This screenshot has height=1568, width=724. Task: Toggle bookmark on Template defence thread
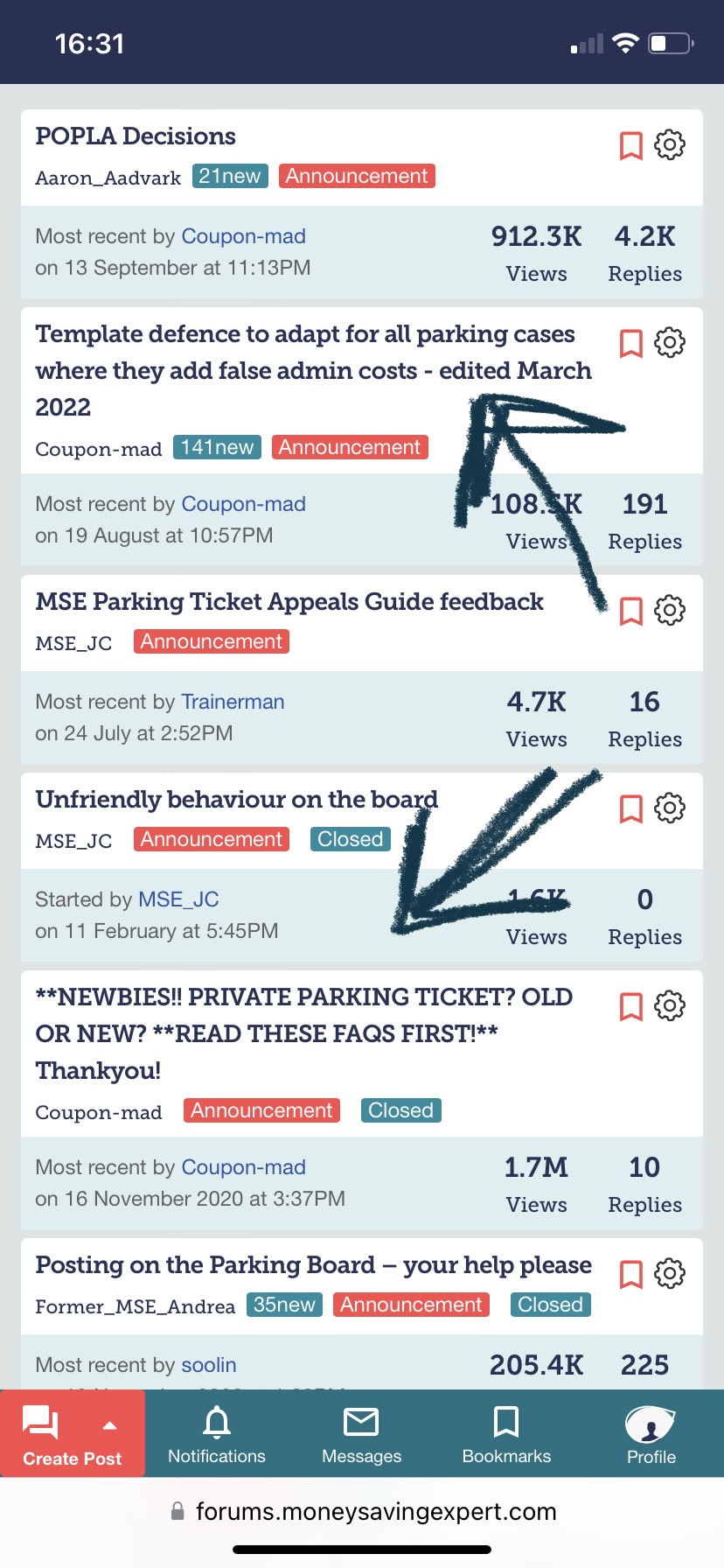coord(630,343)
